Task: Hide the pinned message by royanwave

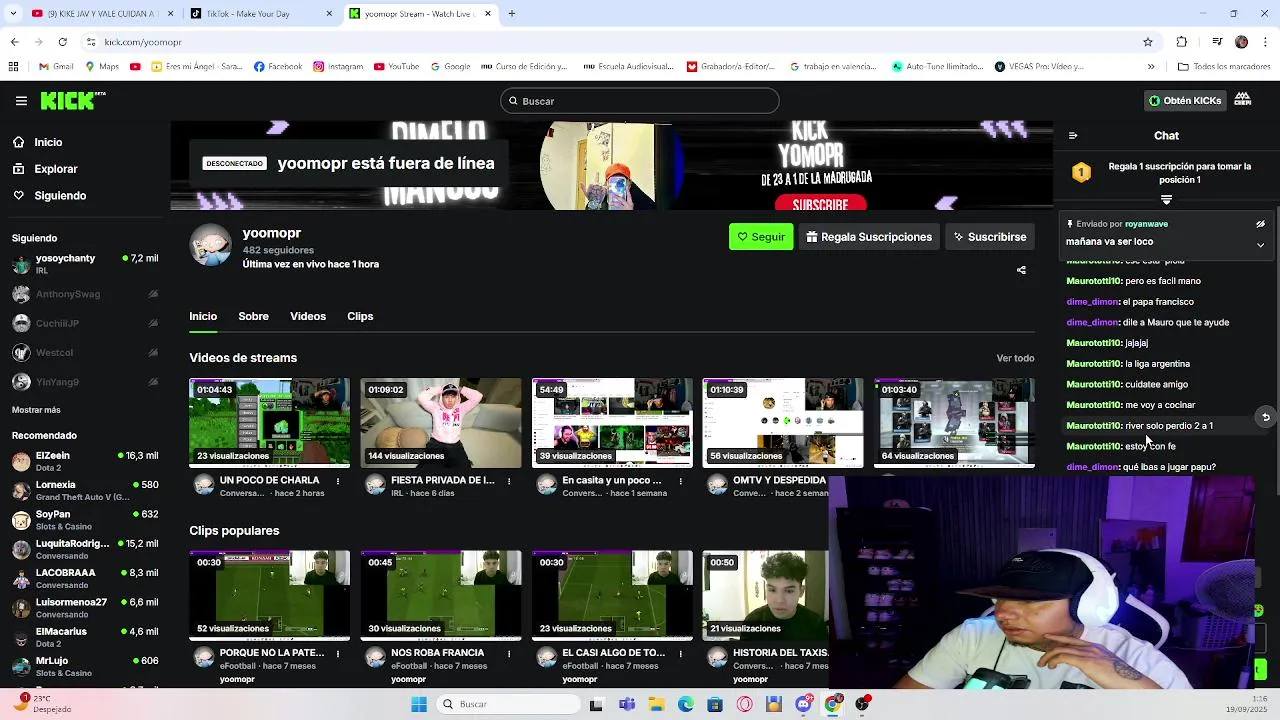Action: click(x=1260, y=224)
